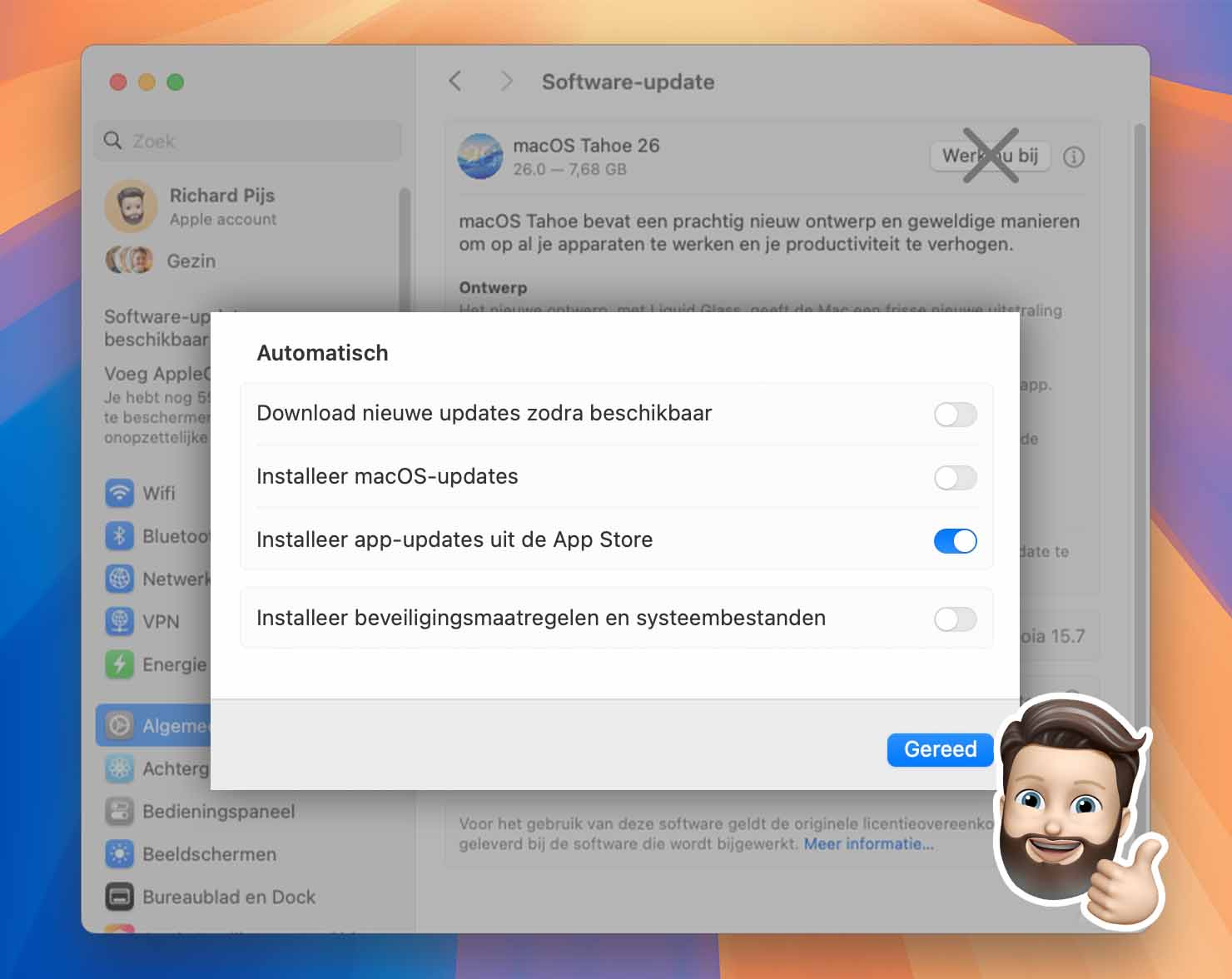Image resolution: width=1232 pixels, height=979 pixels.
Task: Select the Energie lightning icon
Action: click(x=120, y=664)
